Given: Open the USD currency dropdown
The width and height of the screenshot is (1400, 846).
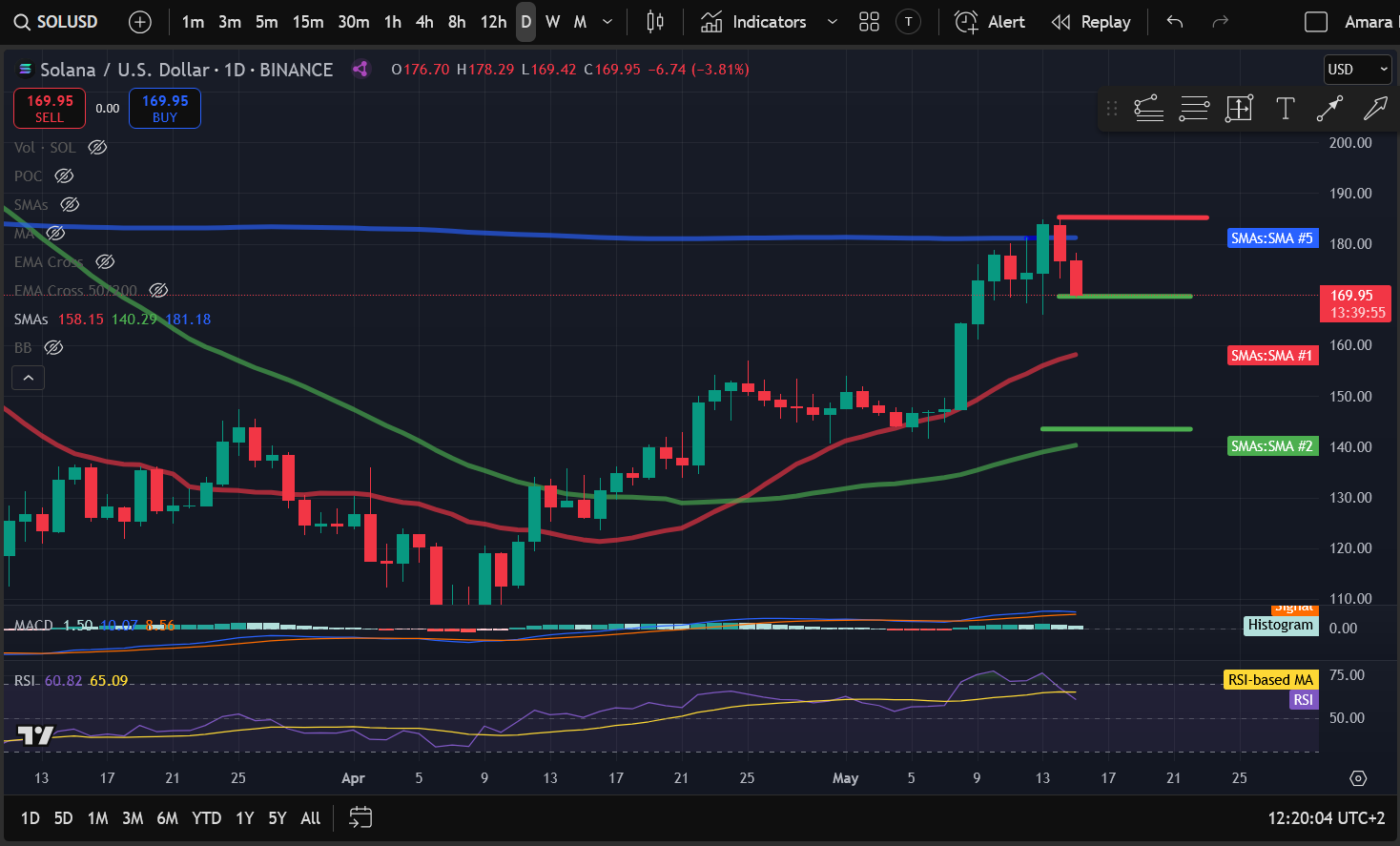Looking at the screenshot, I should pyautogui.click(x=1358, y=70).
